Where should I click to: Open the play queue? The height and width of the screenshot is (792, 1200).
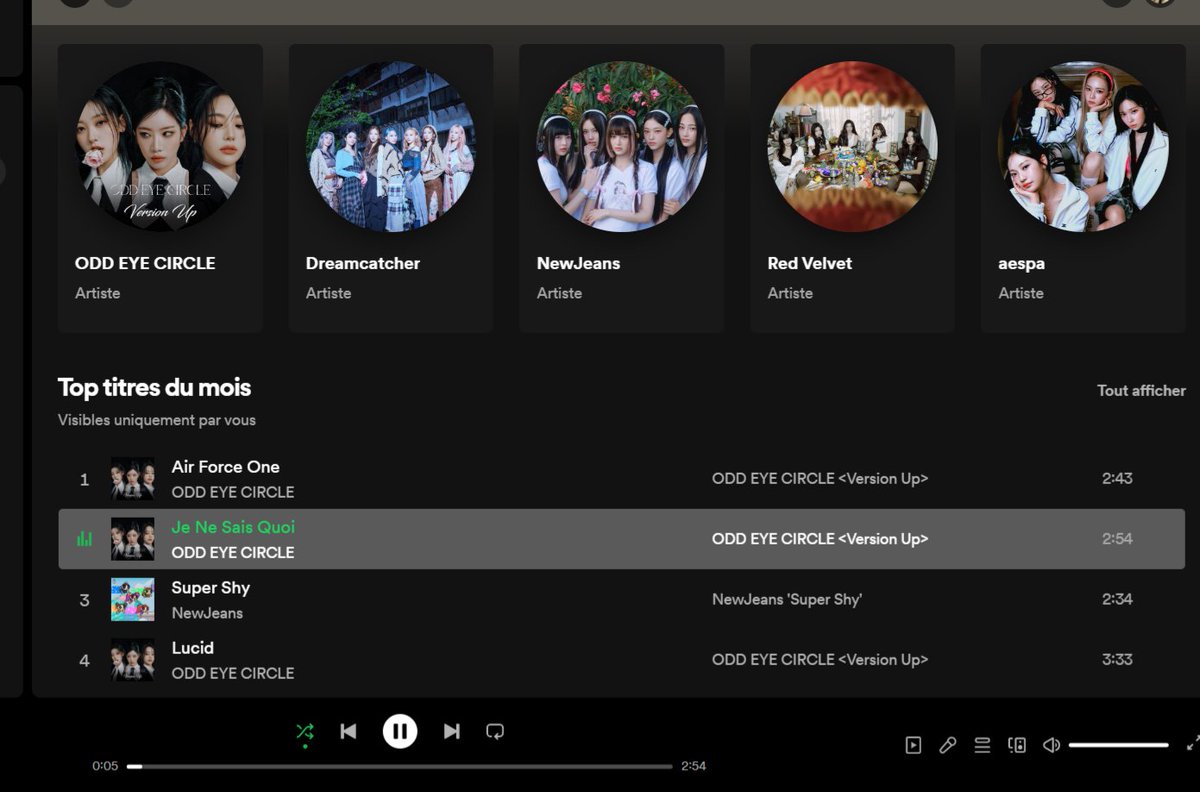pyautogui.click(x=982, y=745)
